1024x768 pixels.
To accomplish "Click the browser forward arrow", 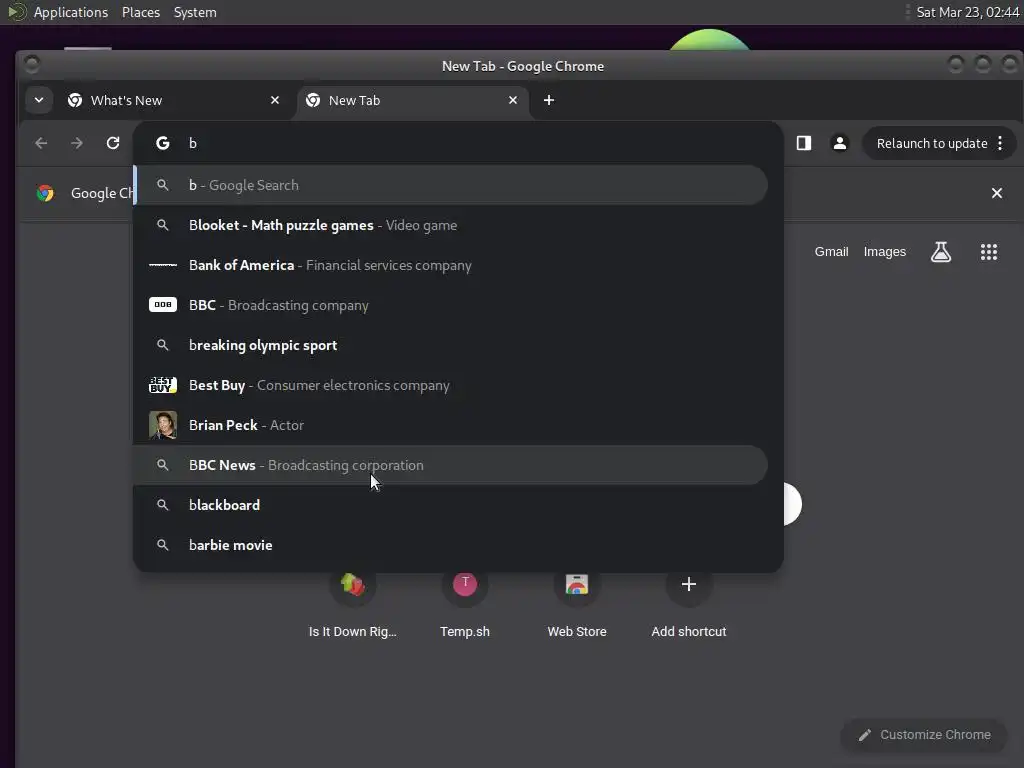I will [x=77, y=143].
